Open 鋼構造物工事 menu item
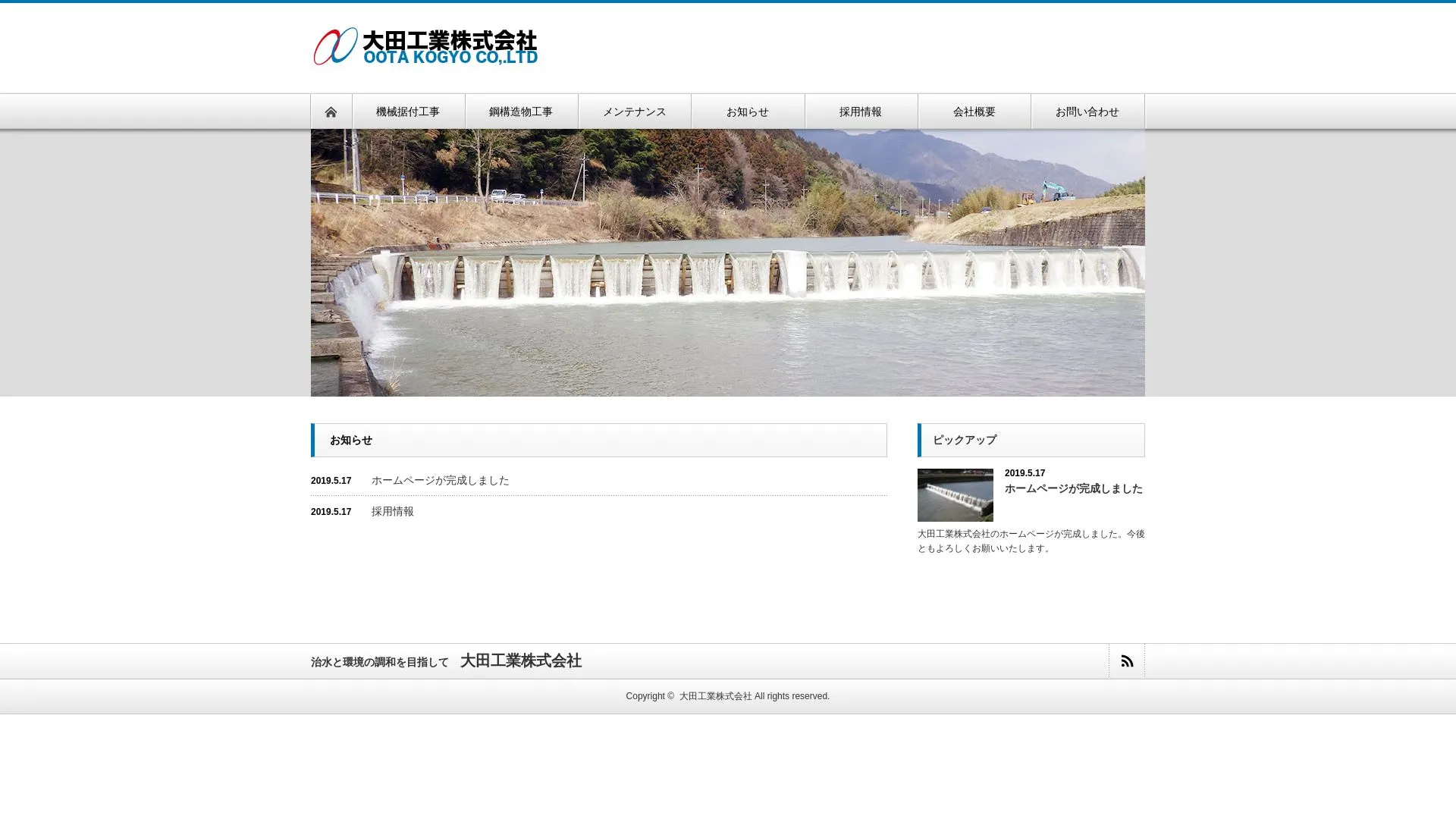Screen dimensions: 1456x819 pyautogui.click(x=521, y=111)
